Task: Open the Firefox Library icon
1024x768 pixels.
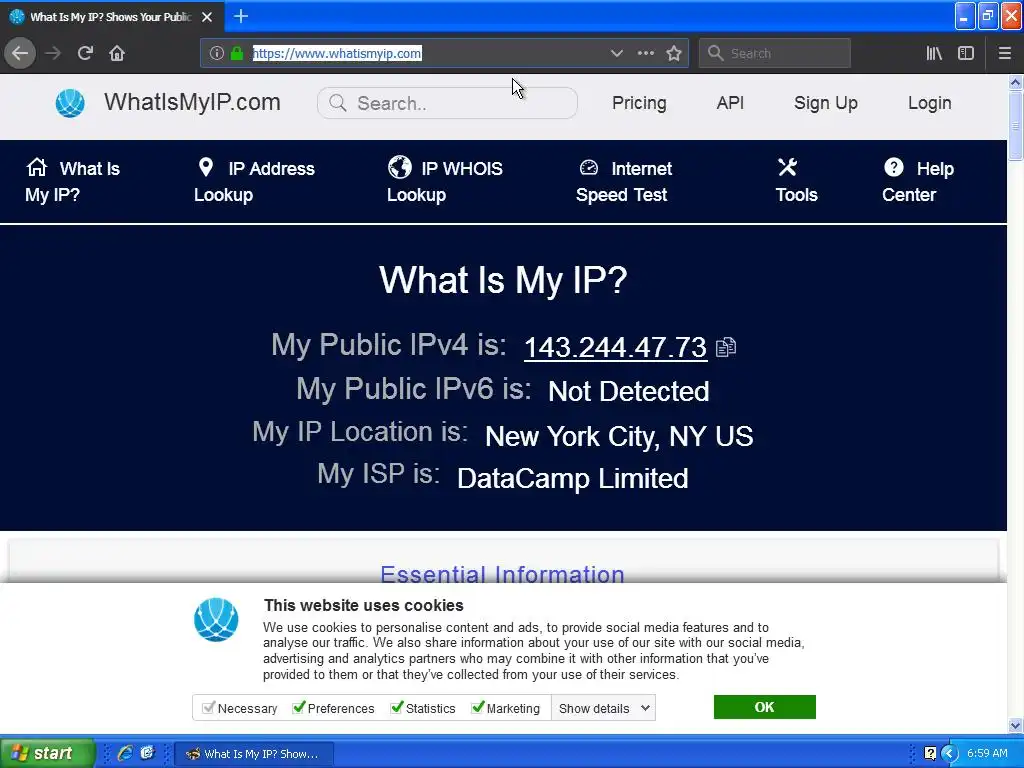Action: click(x=934, y=53)
